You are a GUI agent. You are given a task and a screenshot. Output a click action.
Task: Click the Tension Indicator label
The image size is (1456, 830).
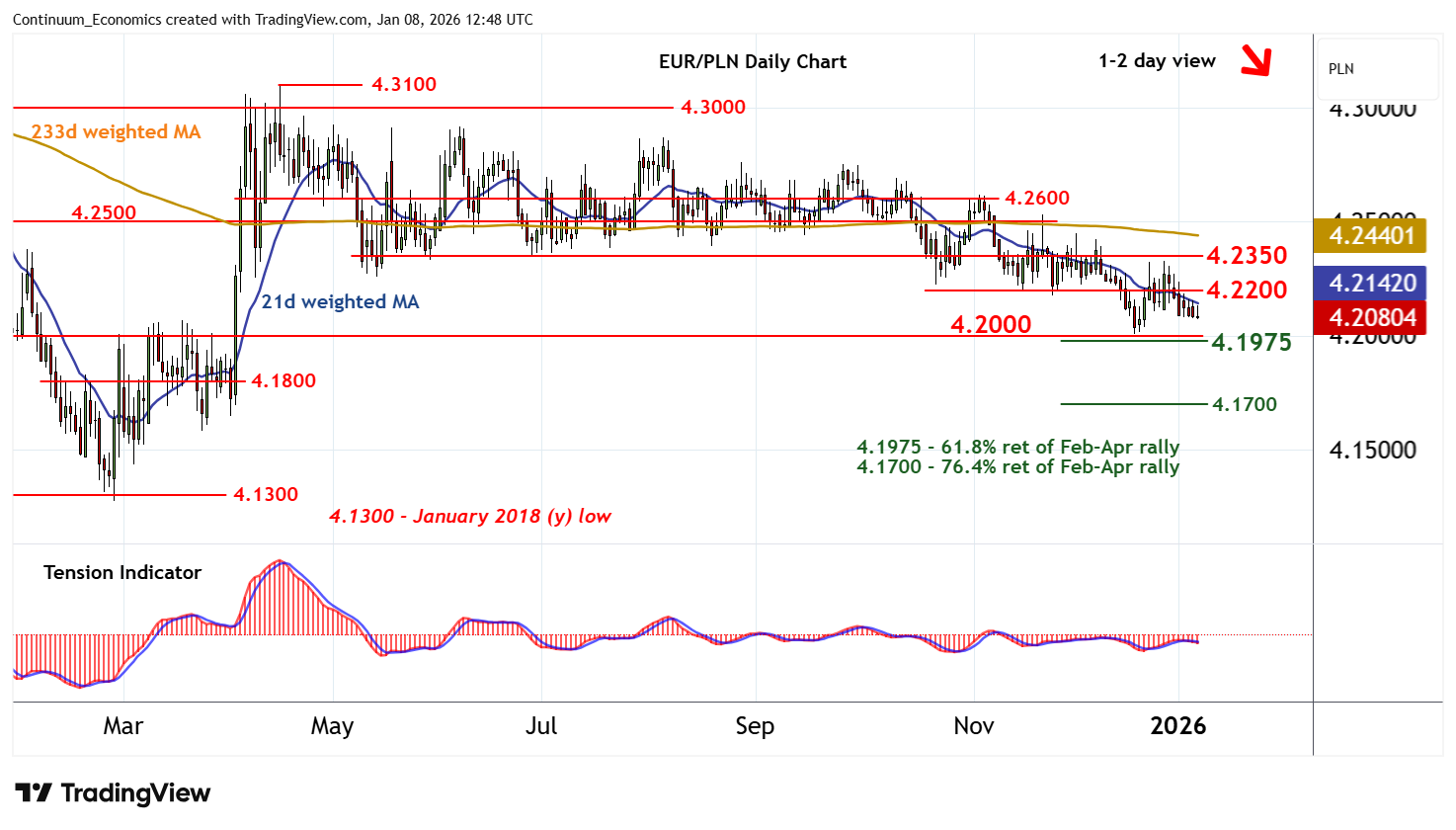[x=122, y=573]
